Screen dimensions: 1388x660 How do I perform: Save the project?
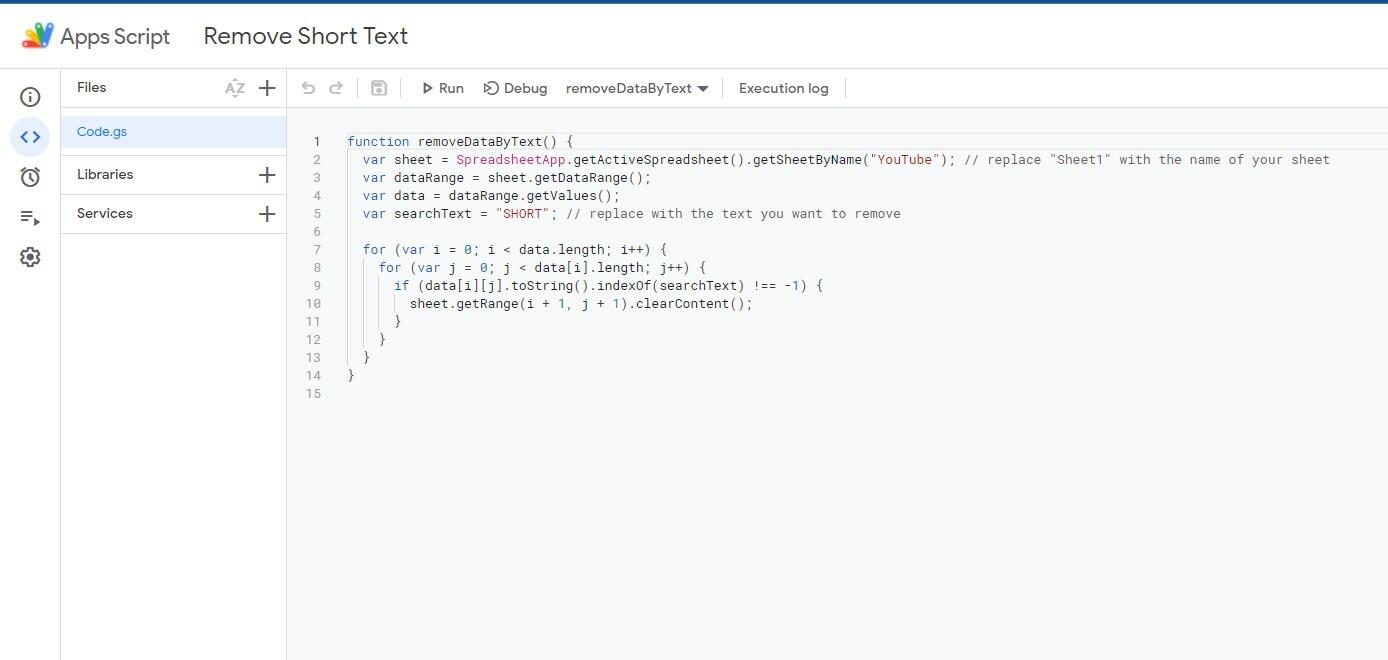(379, 88)
